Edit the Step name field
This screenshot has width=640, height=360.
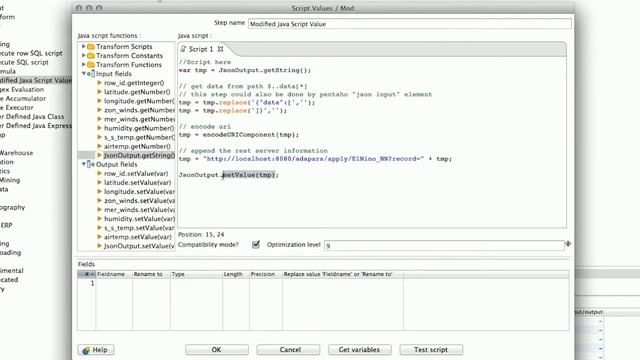pyautogui.click(x=410, y=24)
